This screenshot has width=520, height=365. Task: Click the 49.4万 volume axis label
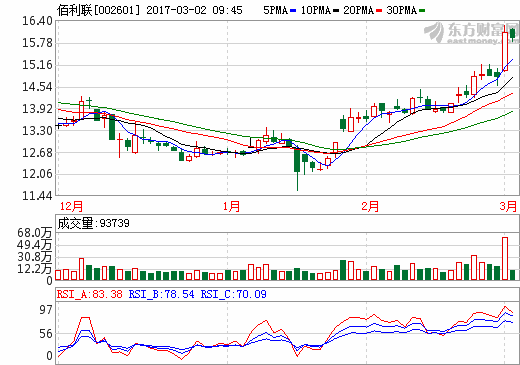click(x=35, y=245)
